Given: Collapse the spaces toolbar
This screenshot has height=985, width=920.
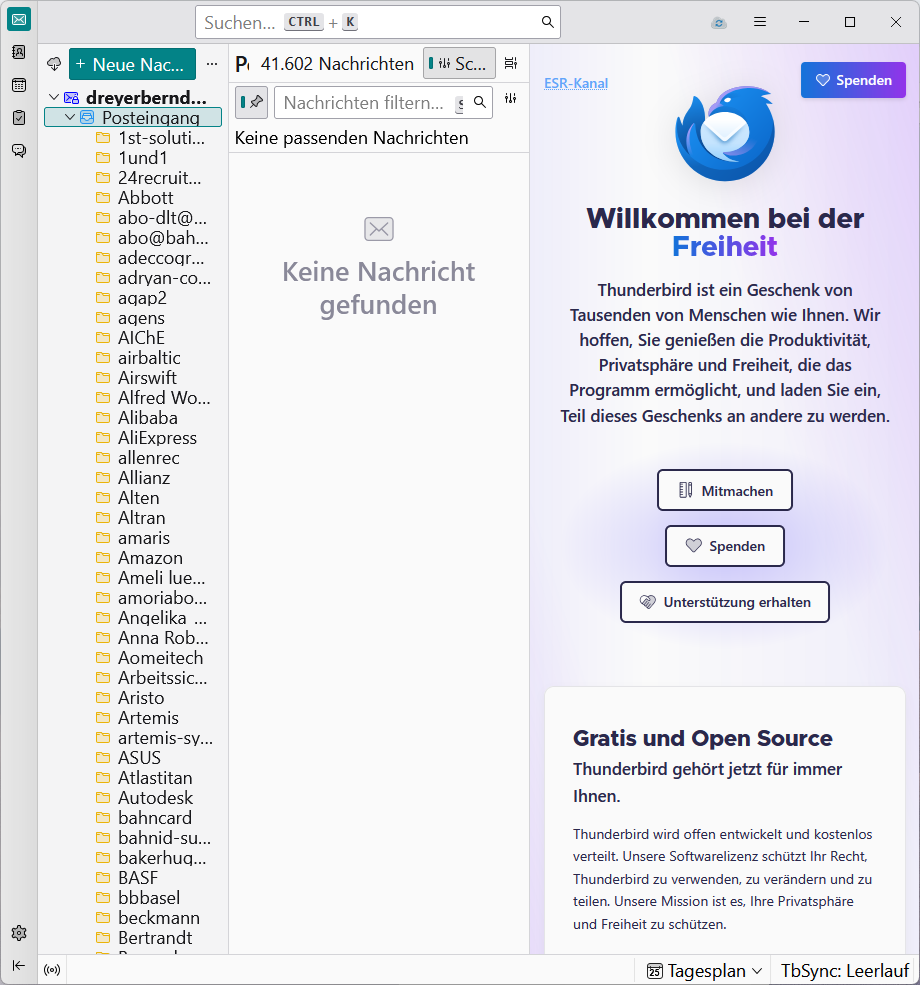Looking at the screenshot, I should [19, 966].
